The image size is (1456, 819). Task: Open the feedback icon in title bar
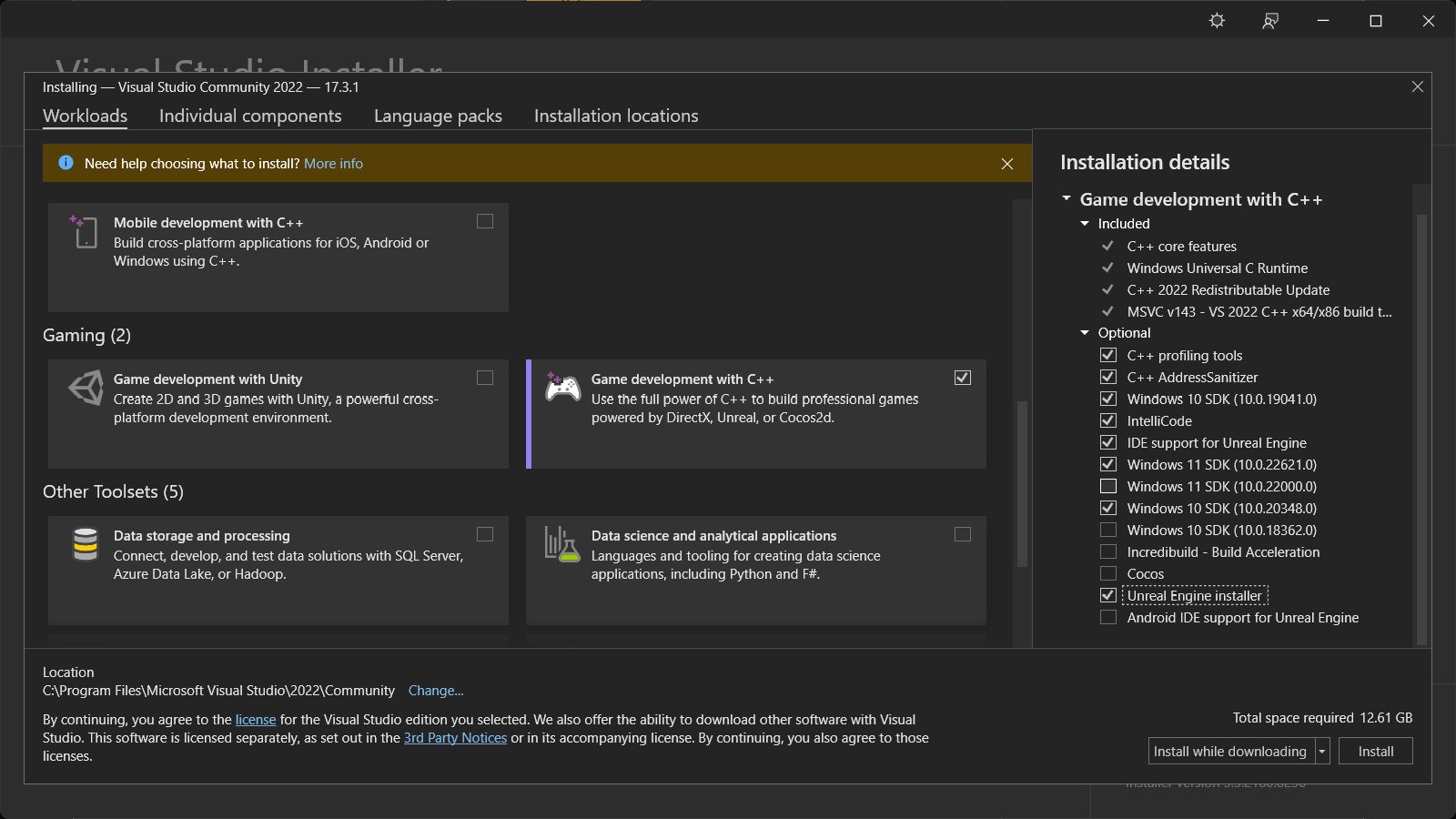[x=1270, y=20]
